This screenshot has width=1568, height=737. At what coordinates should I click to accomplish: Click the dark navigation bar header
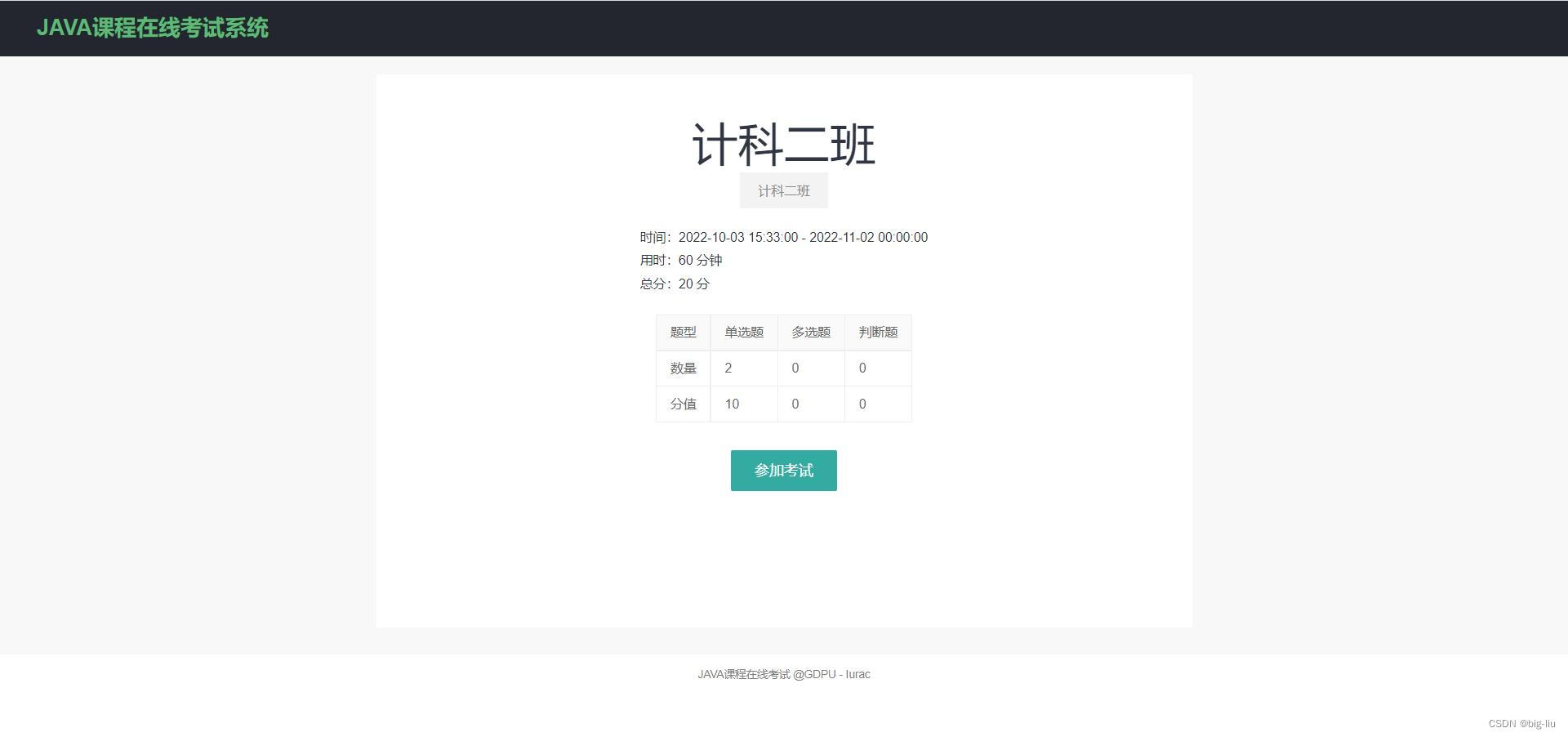(784, 29)
